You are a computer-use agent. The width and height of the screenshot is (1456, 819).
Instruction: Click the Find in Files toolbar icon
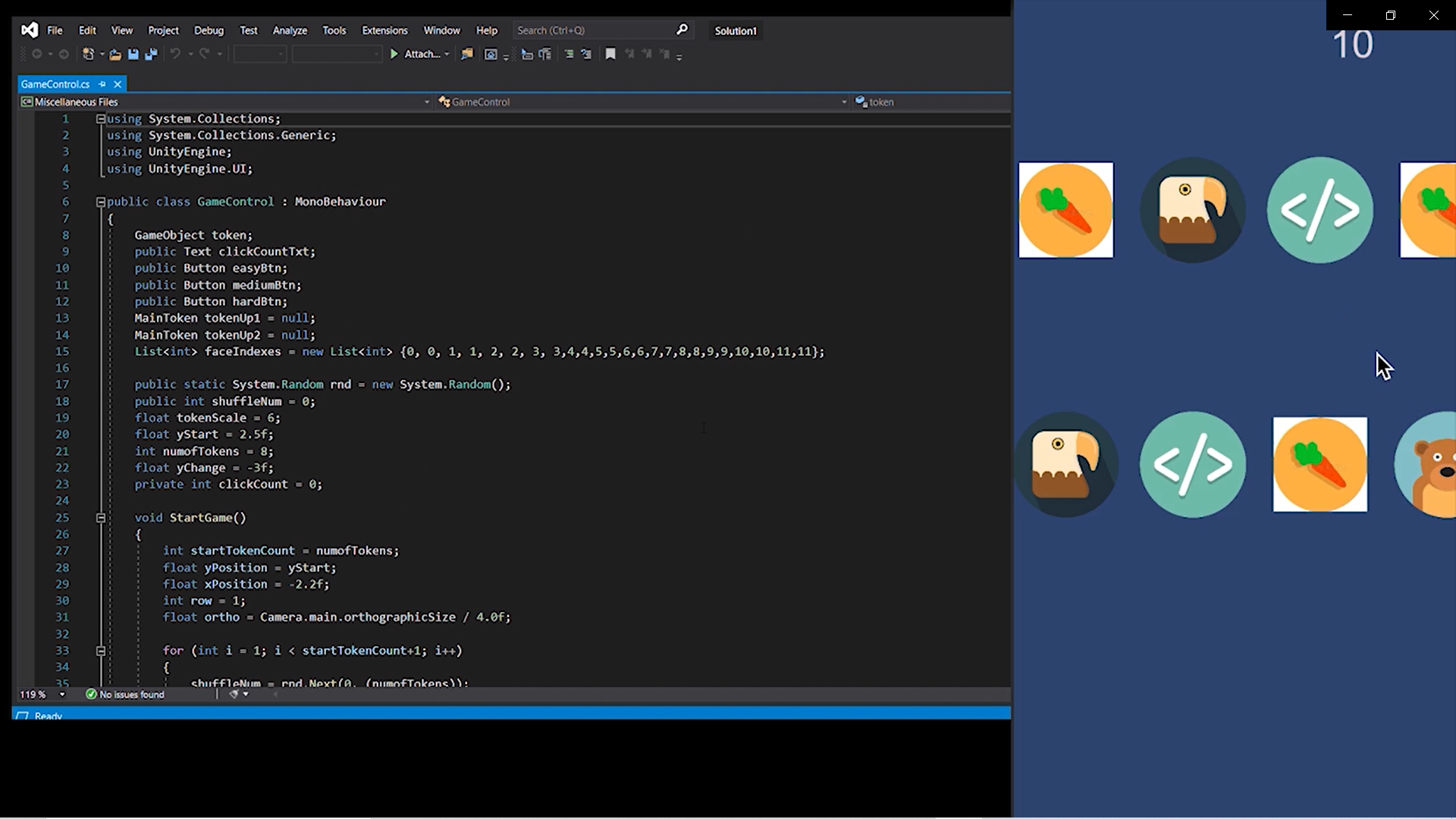click(x=467, y=54)
